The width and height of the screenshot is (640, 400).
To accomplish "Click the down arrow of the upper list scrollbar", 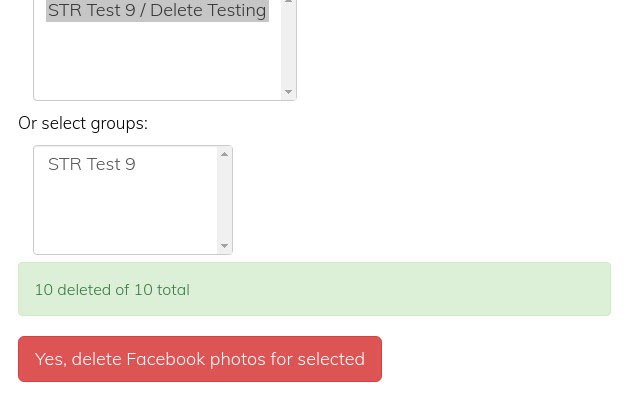I will (x=288, y=91).
